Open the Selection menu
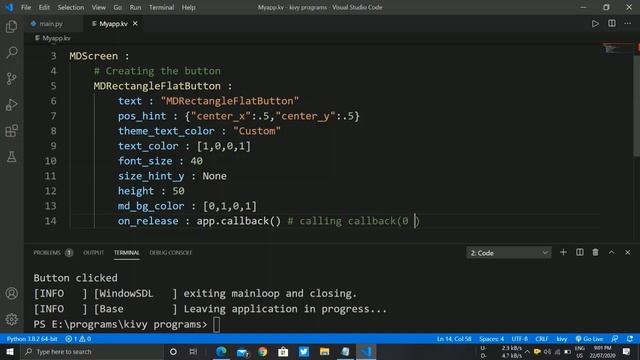Screen dimensions: 640x360 pos(71,7)
